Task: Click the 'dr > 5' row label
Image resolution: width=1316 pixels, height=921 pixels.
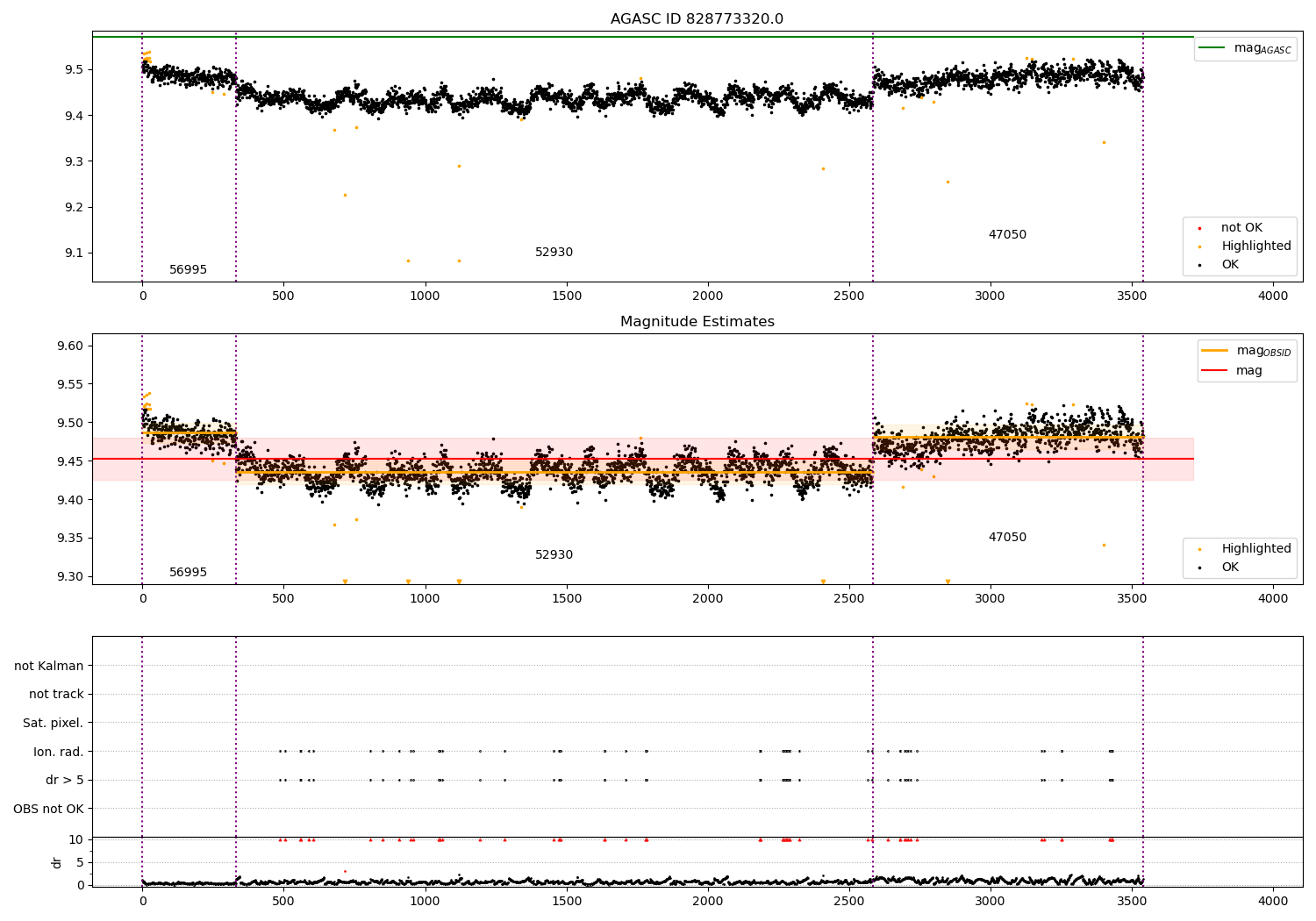Action: tap(65, 781)
